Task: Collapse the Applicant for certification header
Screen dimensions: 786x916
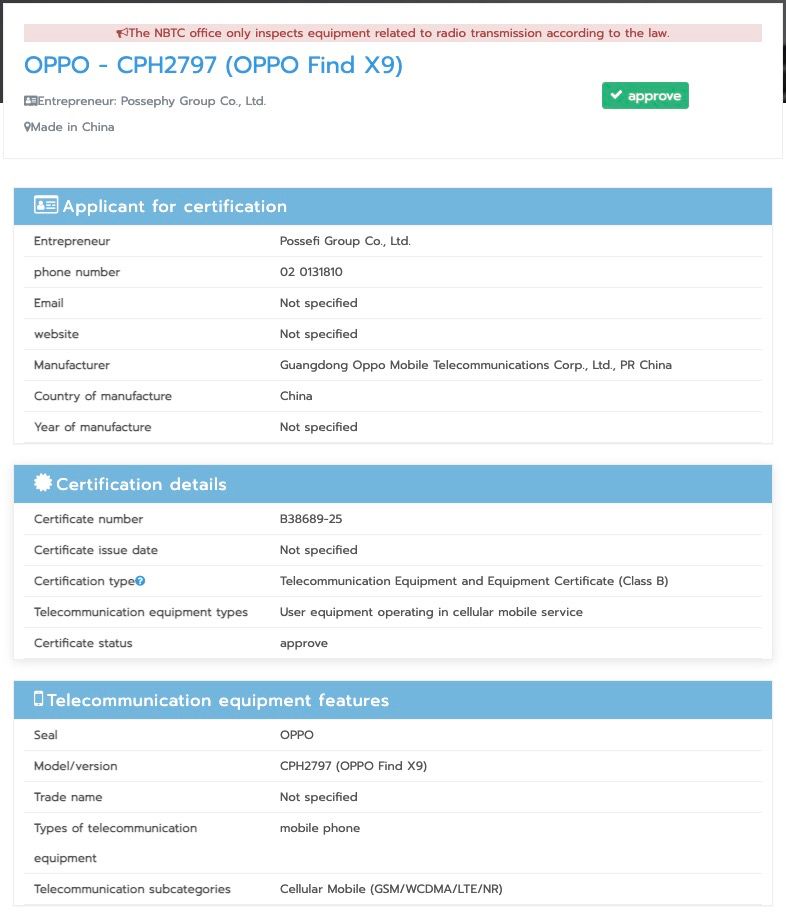Action: point(392,206)
